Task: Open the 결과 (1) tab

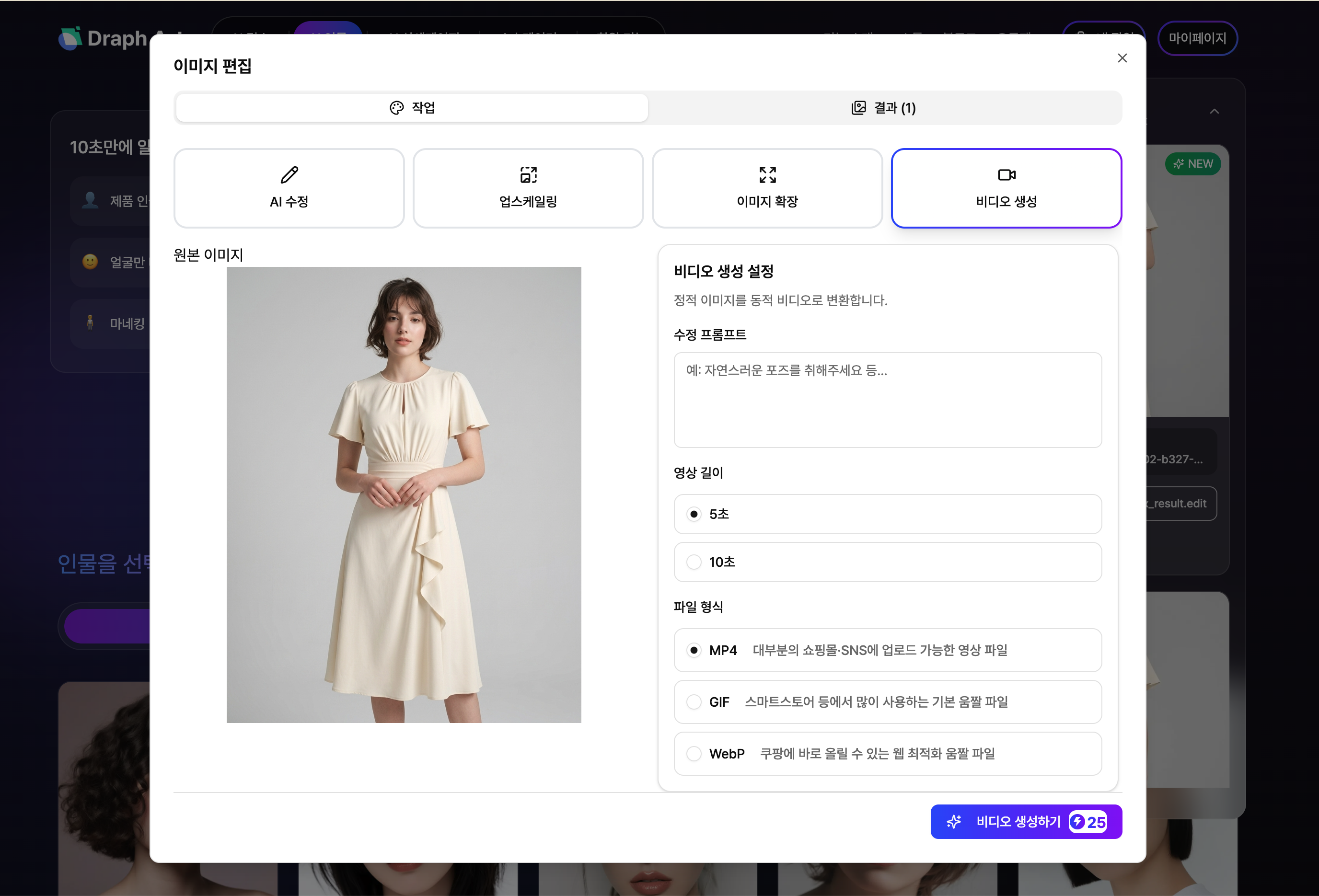Action: pos(884,108)
